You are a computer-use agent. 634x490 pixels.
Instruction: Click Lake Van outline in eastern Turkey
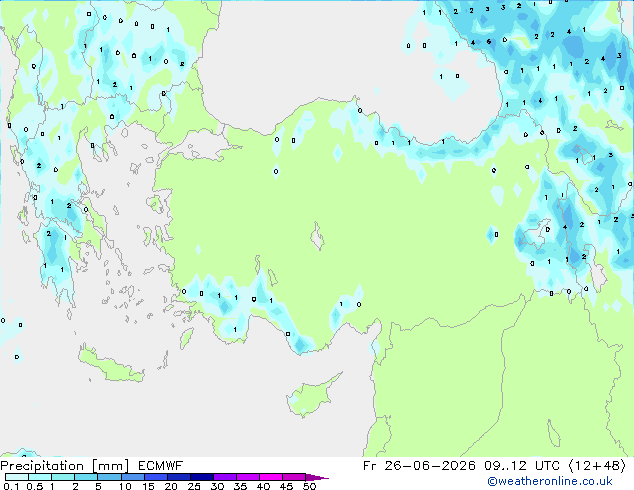(535, 235)
